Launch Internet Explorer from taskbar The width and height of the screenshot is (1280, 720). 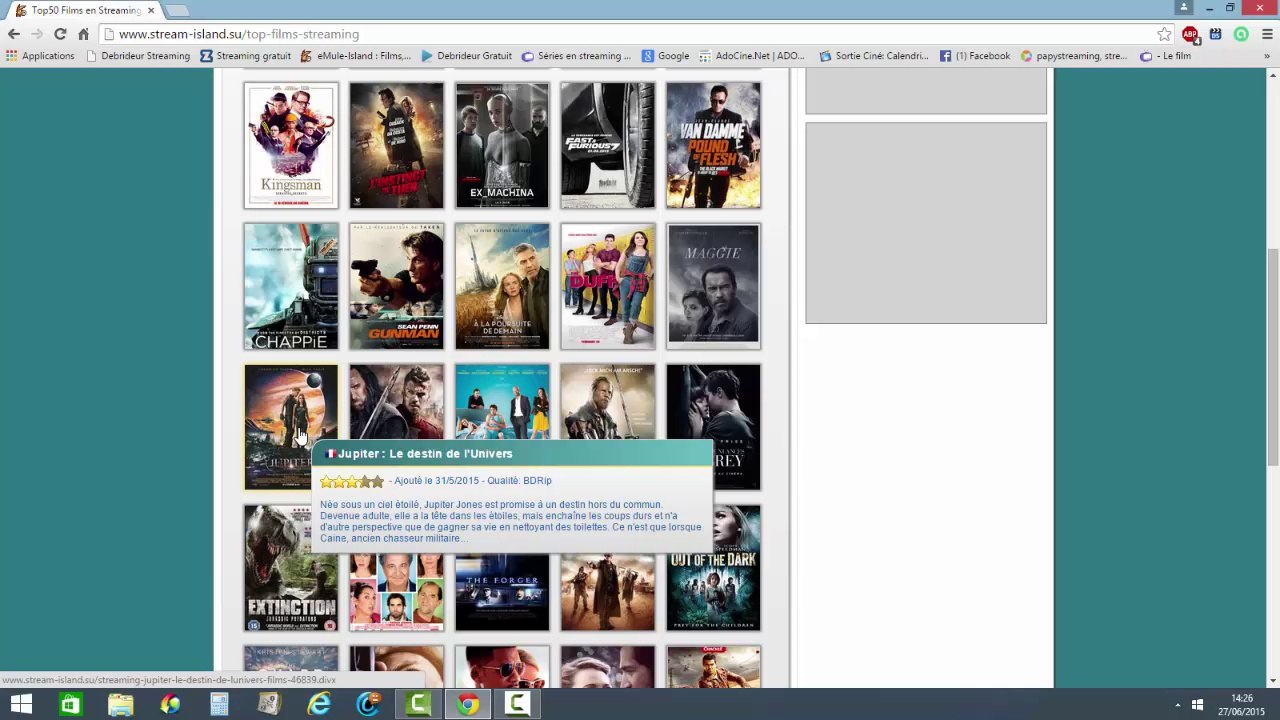coord(319,704)
